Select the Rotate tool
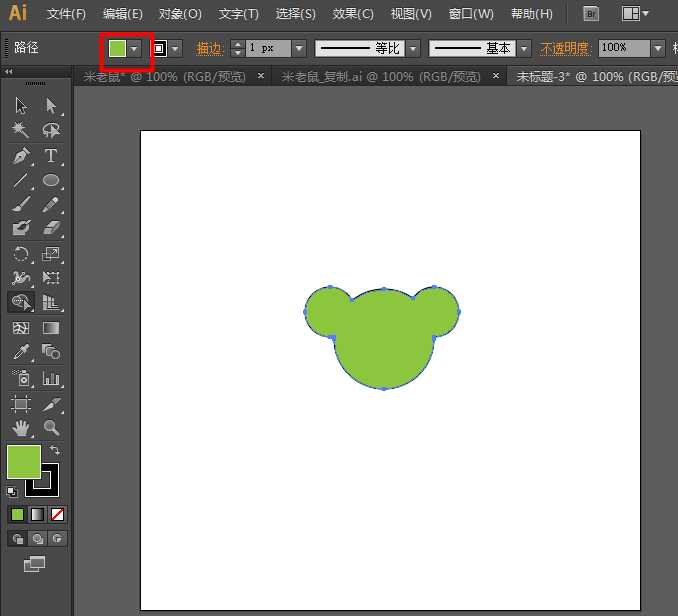This screenshot has height=616, width=678. click(x=20, y=254)
